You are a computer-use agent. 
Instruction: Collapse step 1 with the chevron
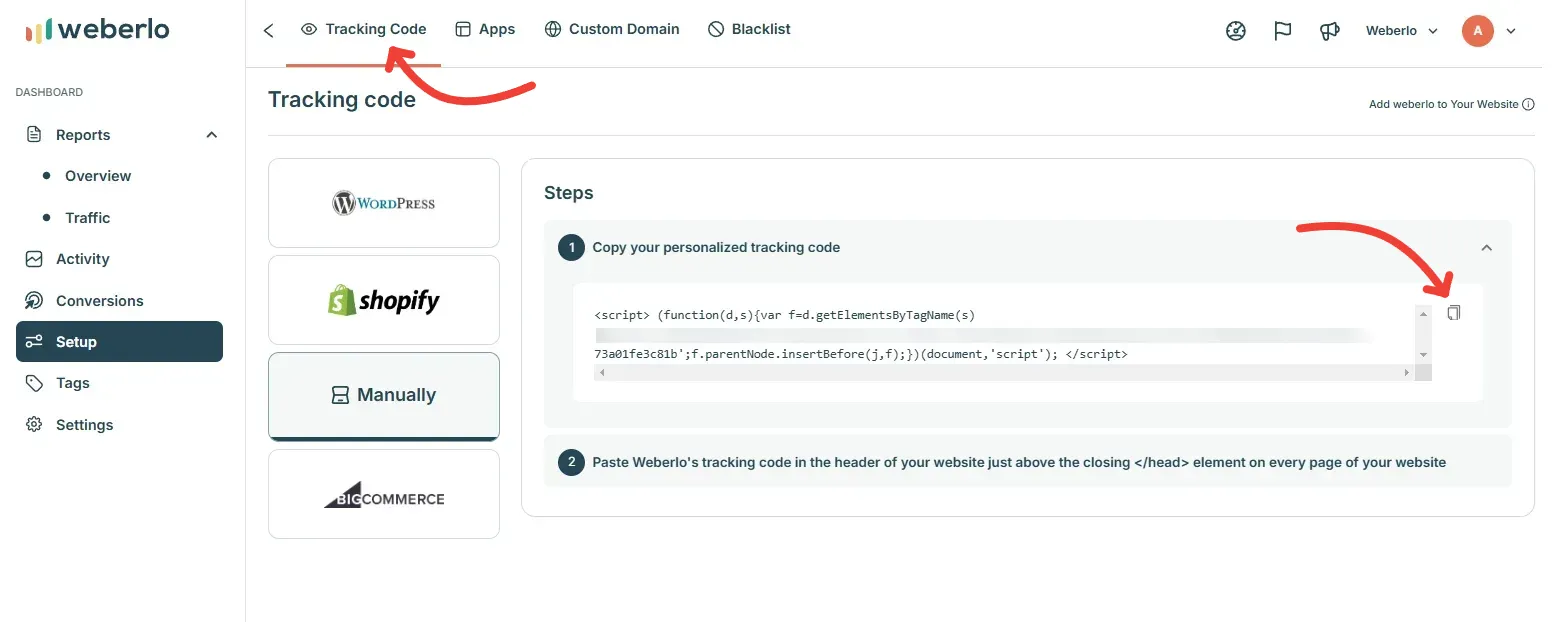click(1486, 248)
